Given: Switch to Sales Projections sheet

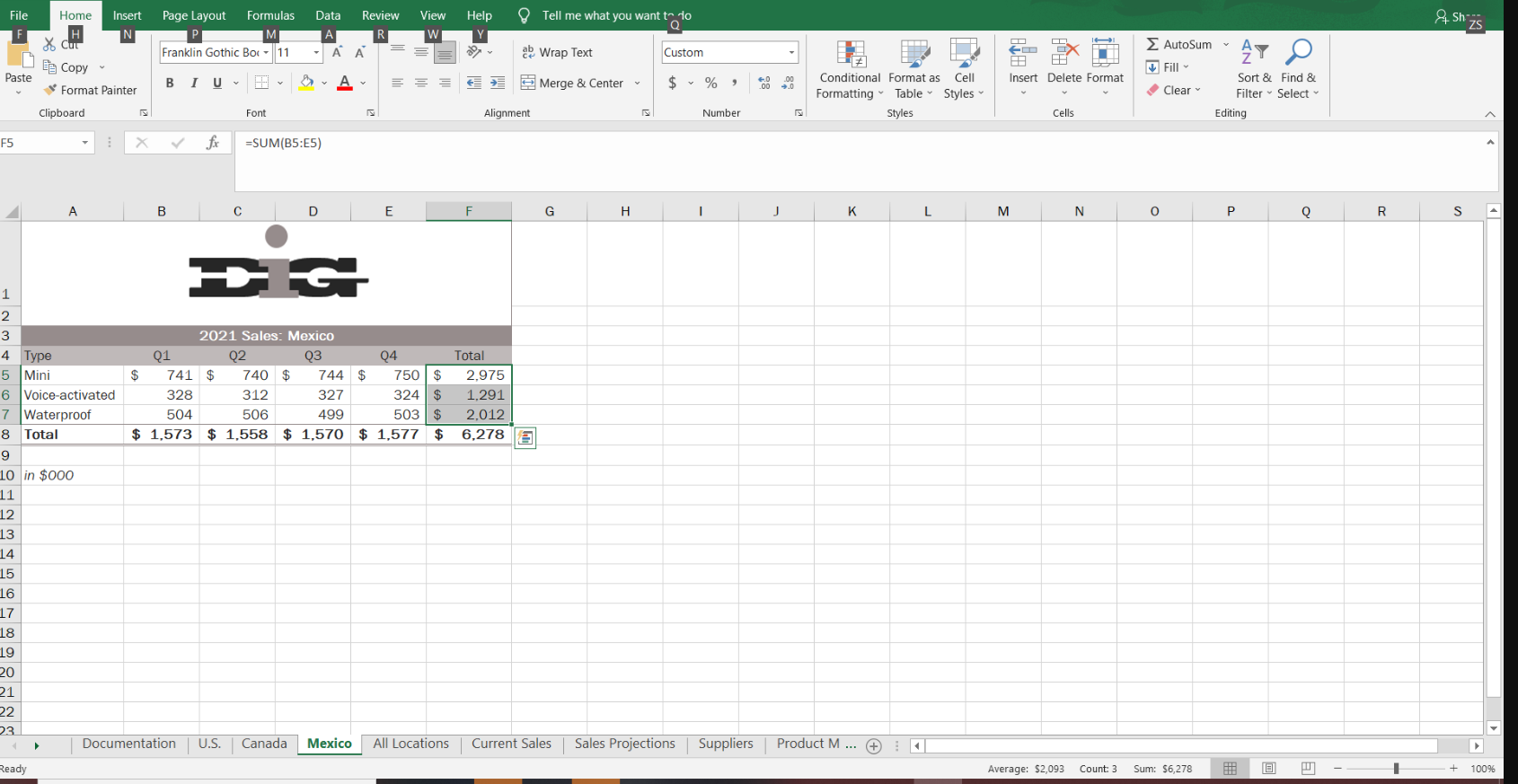Looking at the screenshot, I should 624,744.
